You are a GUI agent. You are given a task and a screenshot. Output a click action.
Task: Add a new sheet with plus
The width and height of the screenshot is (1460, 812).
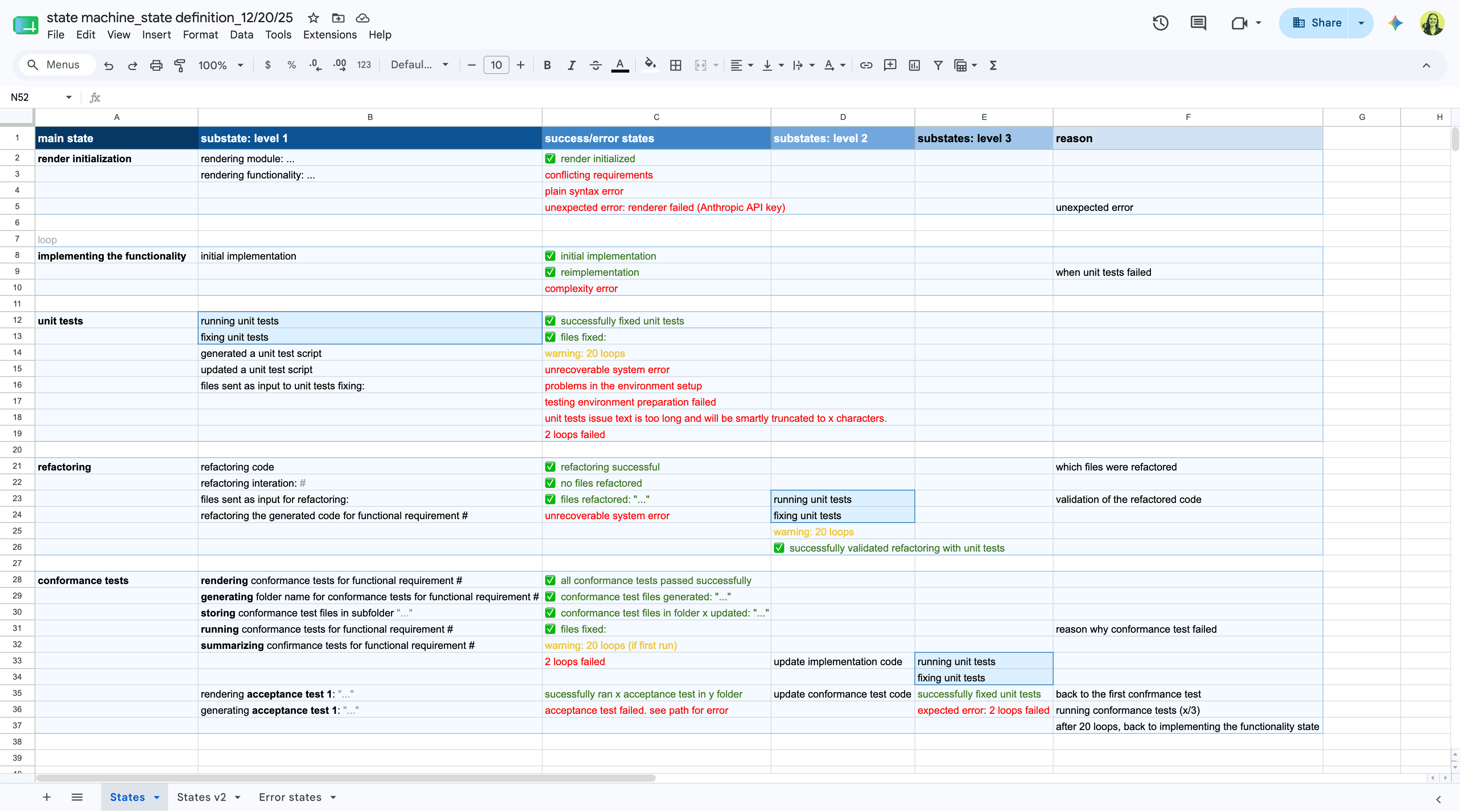(x=47, y=797)
